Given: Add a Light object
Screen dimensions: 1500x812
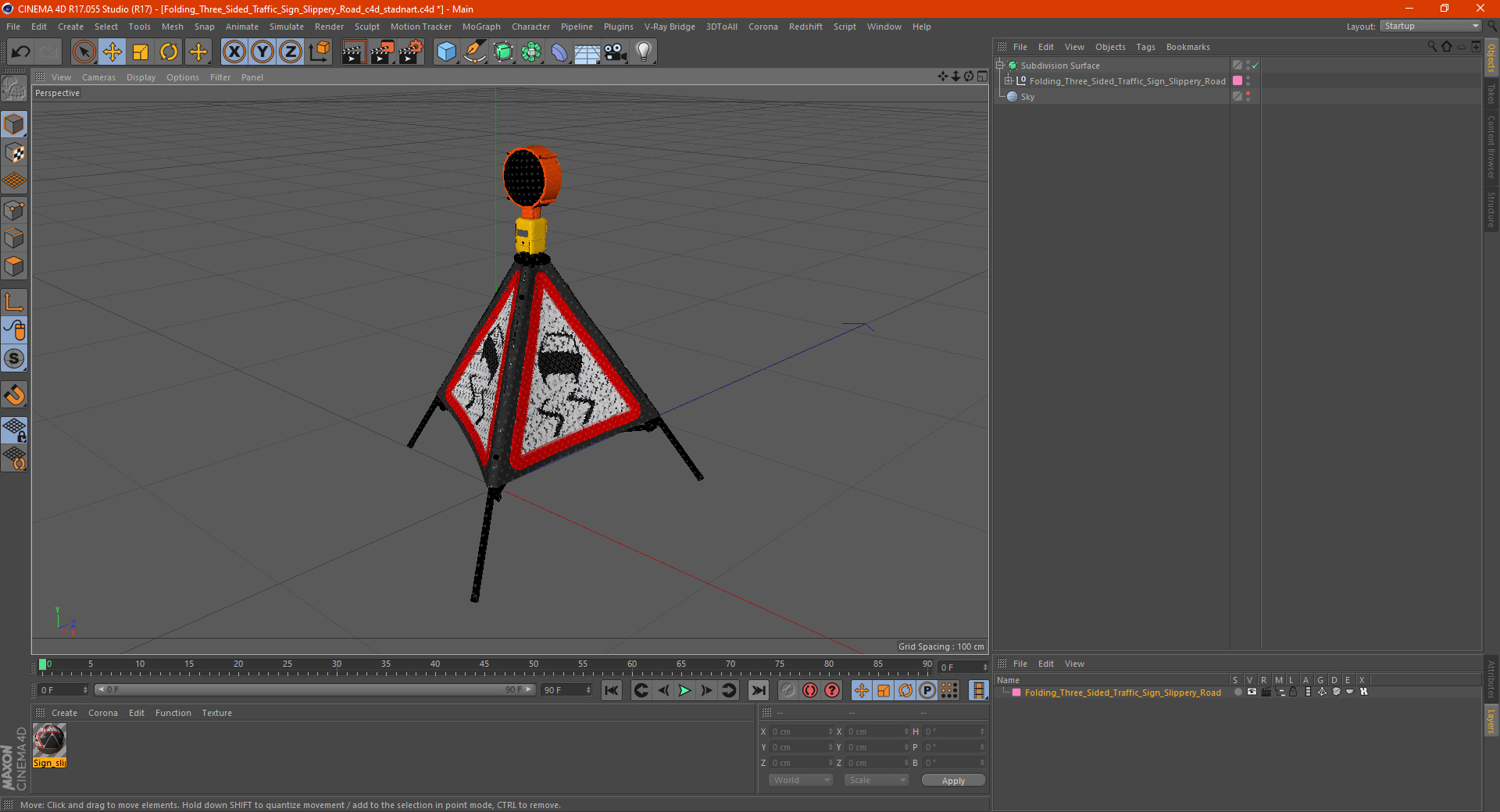Looking at the screenshot, I should 643,52.
